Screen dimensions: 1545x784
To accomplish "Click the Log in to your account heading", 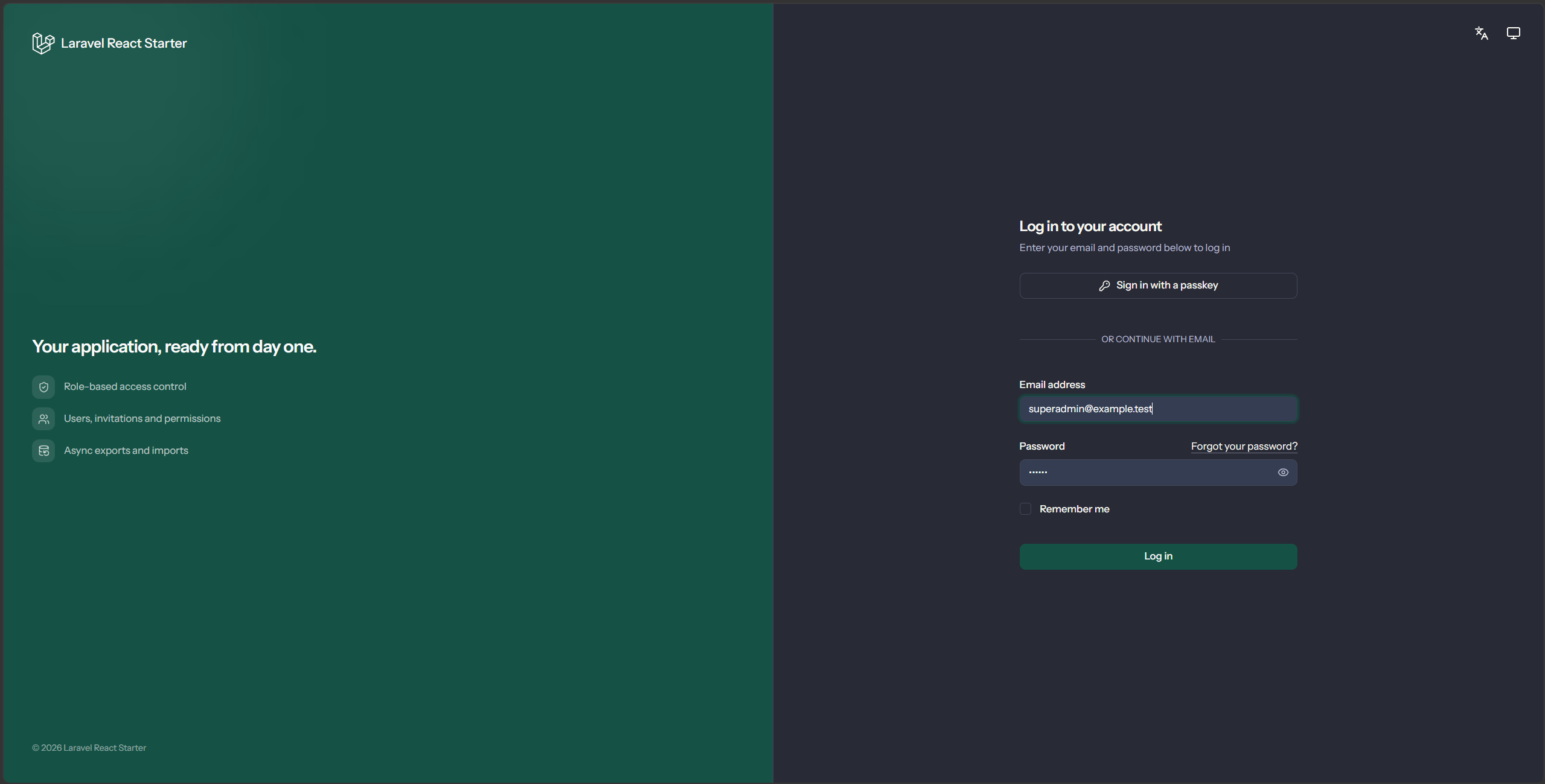I will [1090, 226].
